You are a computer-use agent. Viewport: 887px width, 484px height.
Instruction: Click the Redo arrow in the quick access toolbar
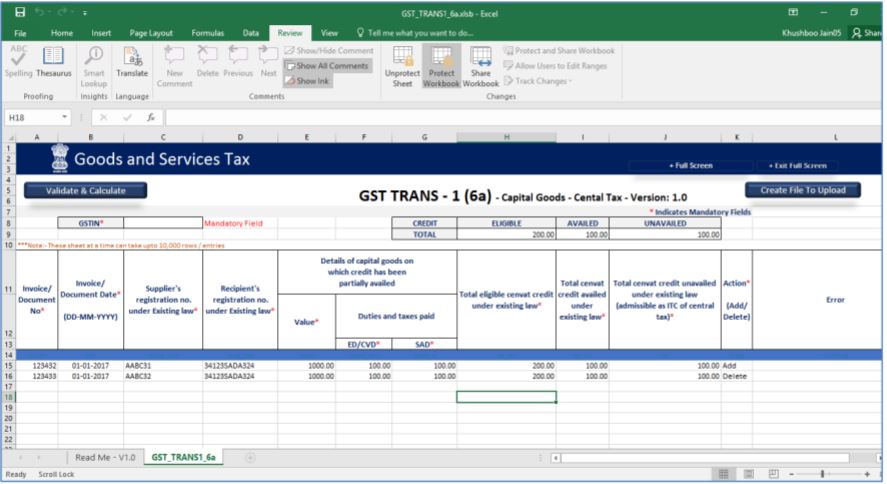pyautogui.click(x=60, y=12)
